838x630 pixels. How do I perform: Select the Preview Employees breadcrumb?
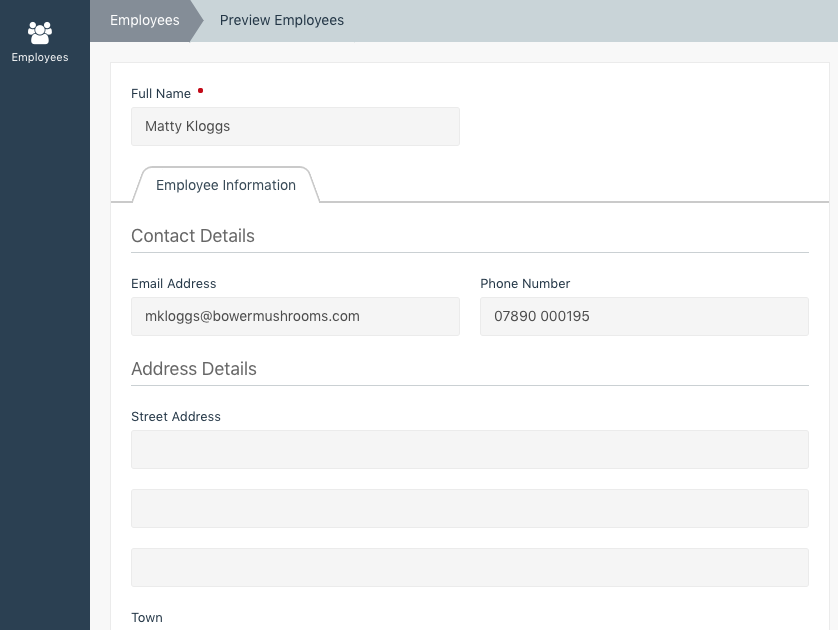pyautogui.click(x=282, y=20)
